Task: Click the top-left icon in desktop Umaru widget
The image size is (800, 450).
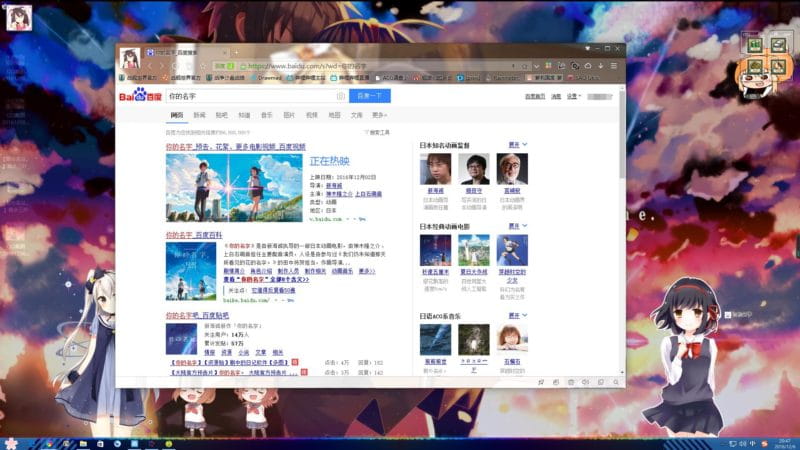Action: (x=755, y=45)
